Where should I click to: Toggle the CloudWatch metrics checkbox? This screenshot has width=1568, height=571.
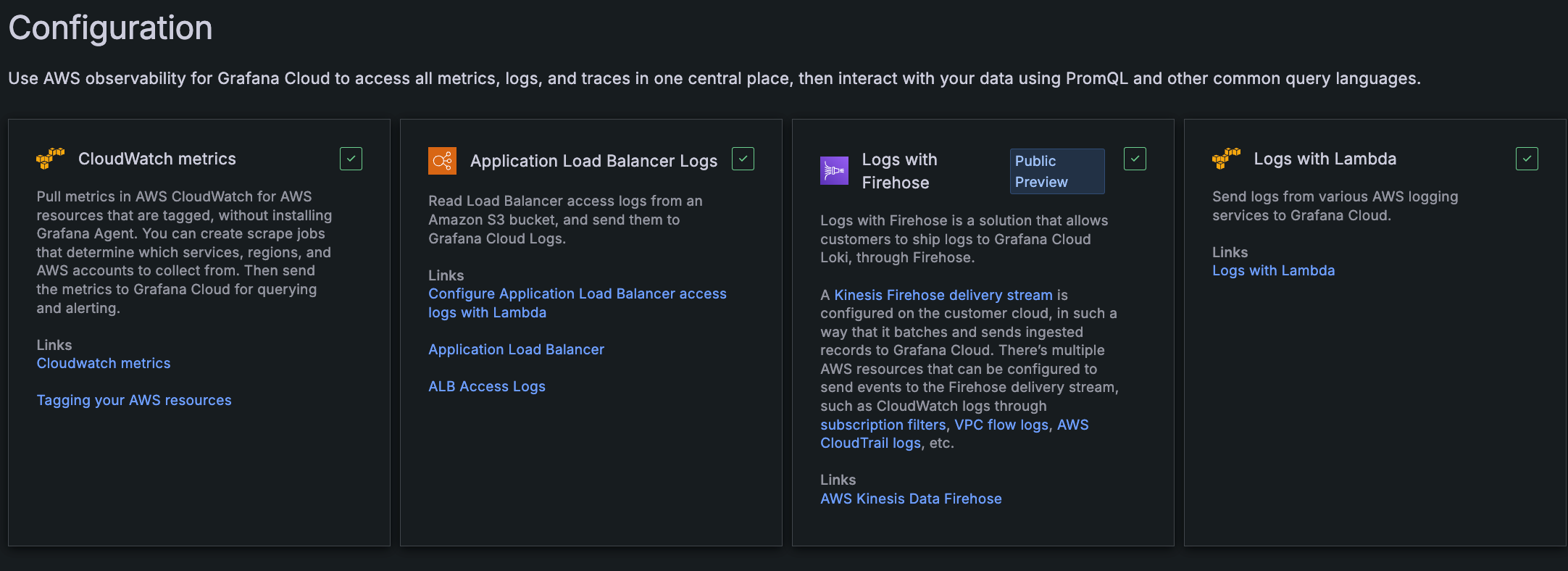[351, 159]
